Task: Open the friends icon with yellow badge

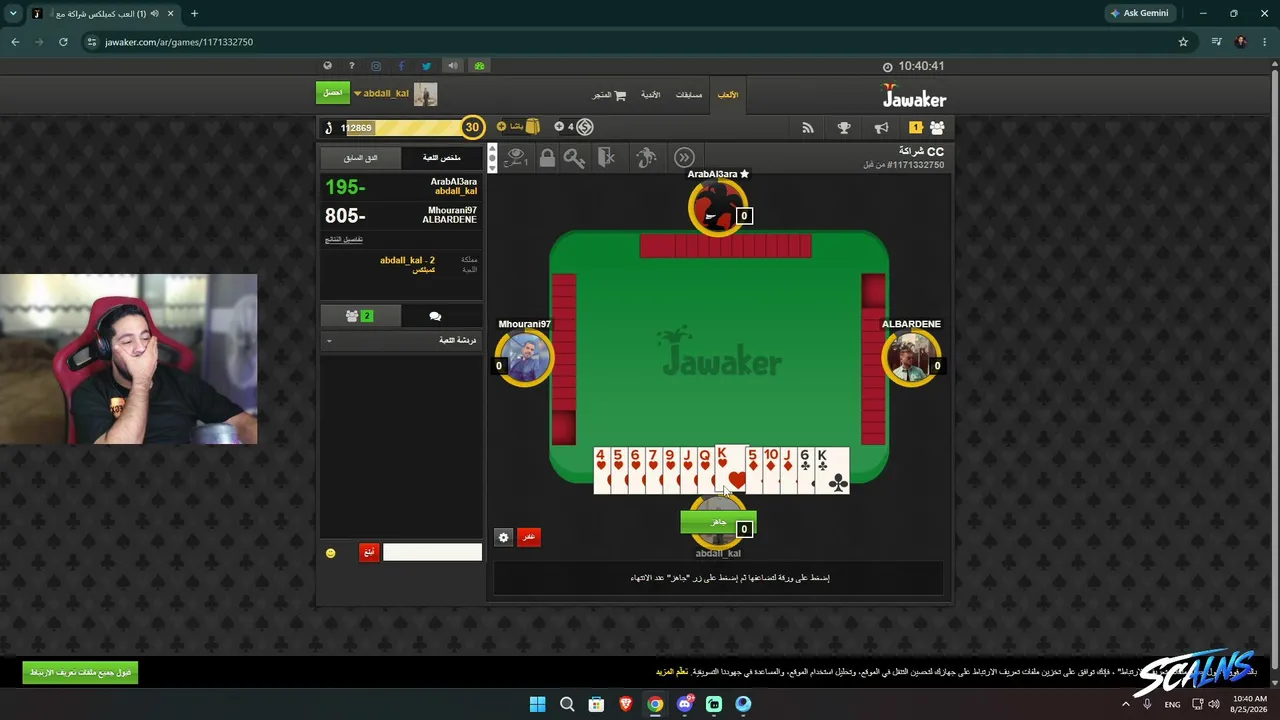Action: tap(927, 128)
